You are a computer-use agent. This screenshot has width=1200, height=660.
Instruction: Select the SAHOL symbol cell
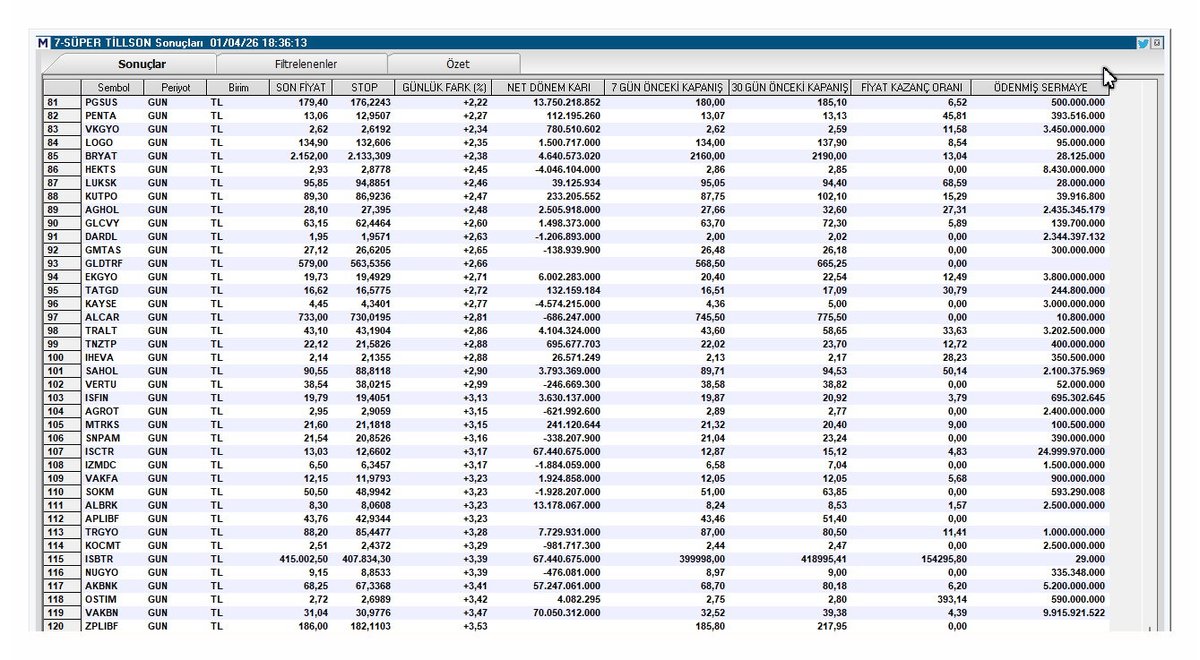click(x=113, y=372)
